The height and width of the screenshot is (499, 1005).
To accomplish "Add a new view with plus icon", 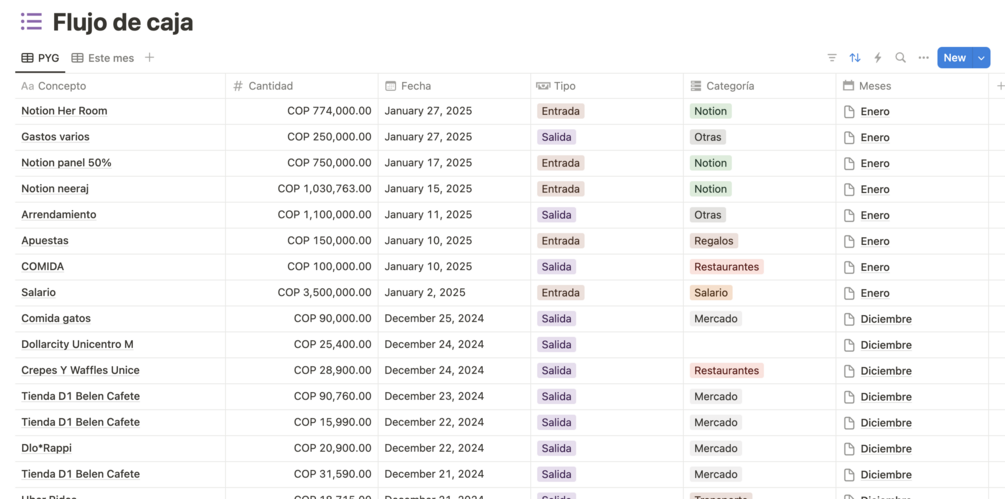I will (150, 58).
